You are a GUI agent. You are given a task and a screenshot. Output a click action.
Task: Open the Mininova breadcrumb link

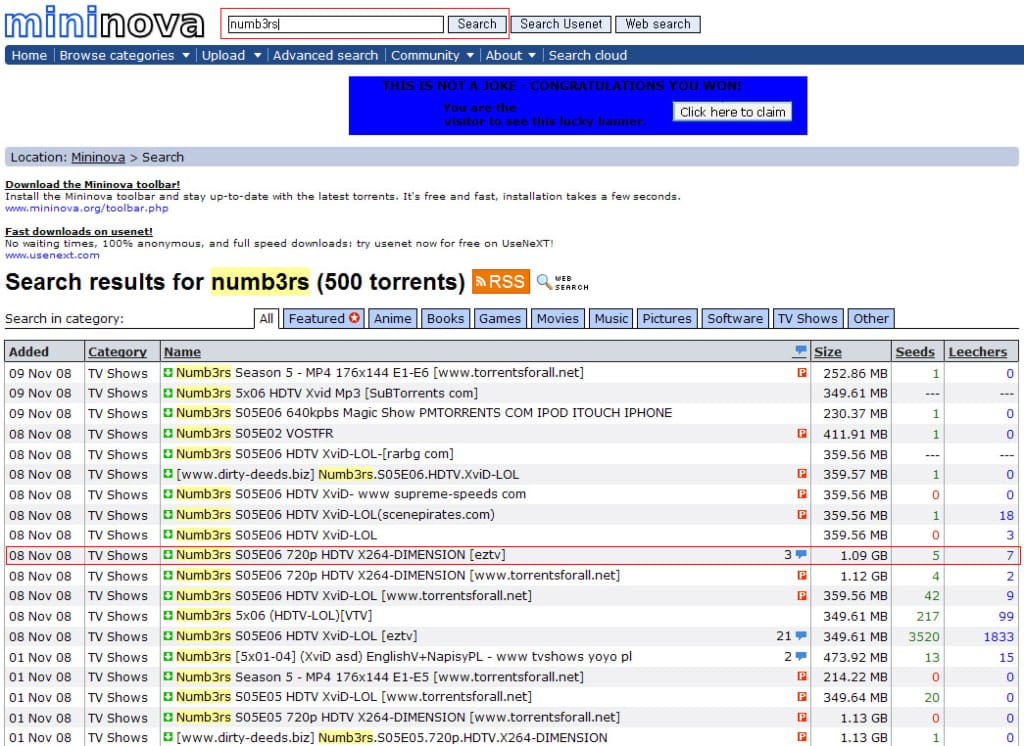click(x=98, y=157)
